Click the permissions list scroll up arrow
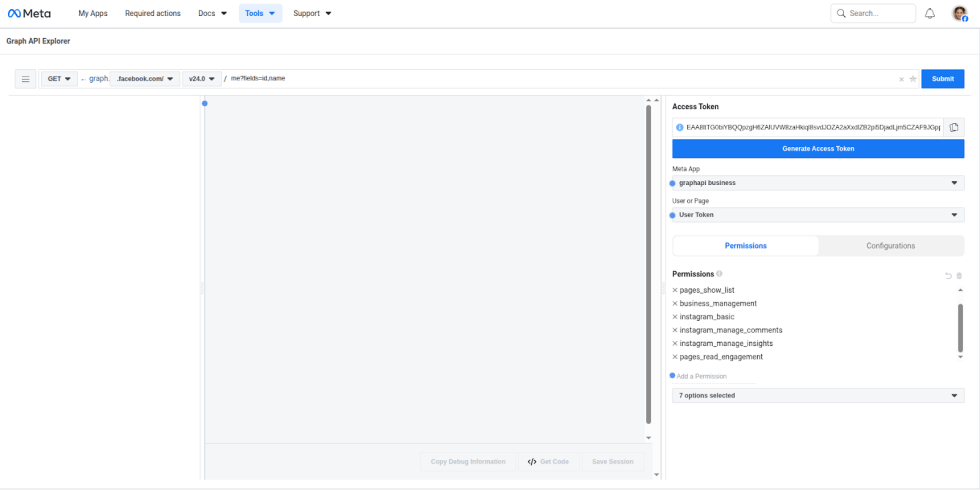The height and width of the screenshot is (490, 980). [961, 290]
